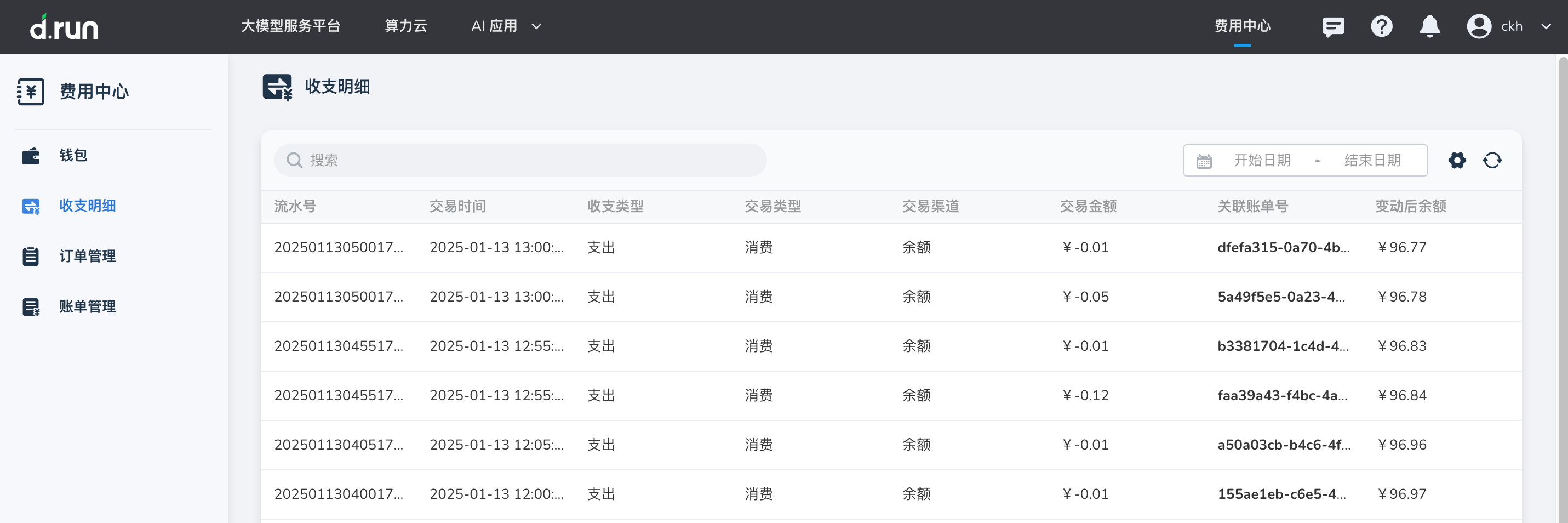The width and height of the screenshot is (1568, 523).
Task: Click bill number dfefa315-0a70-4b... link
Action: pos(1283,247)
